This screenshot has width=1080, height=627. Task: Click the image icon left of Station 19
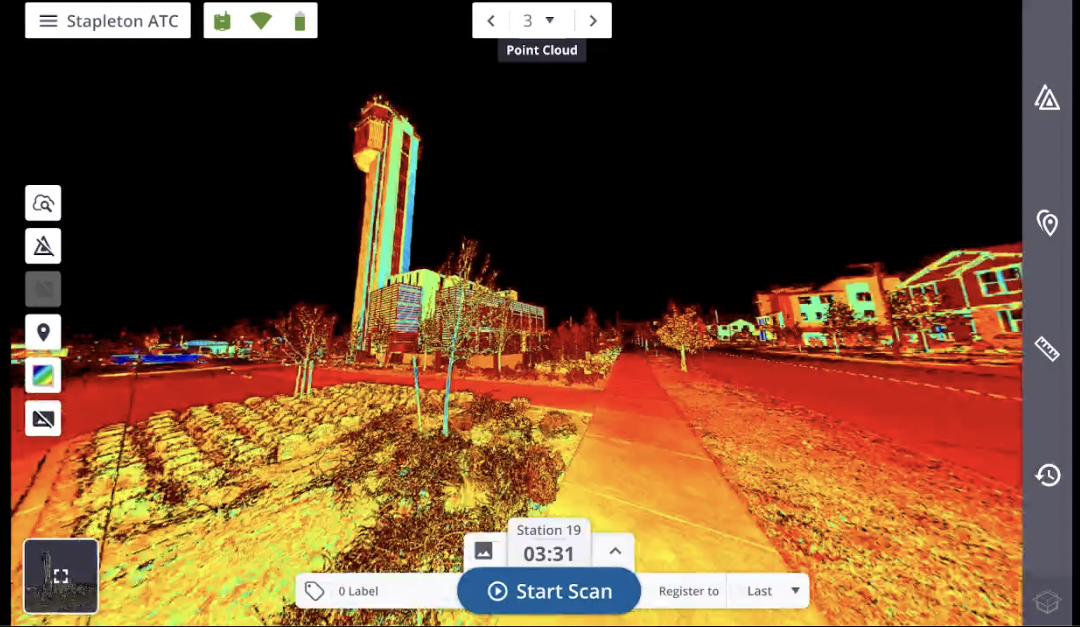coord(484,551)
